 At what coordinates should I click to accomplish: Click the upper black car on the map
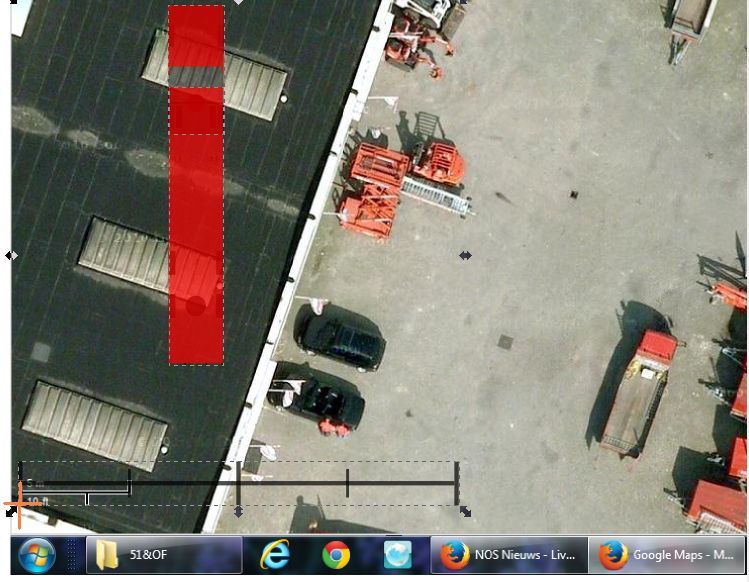(x=341, y=340)
